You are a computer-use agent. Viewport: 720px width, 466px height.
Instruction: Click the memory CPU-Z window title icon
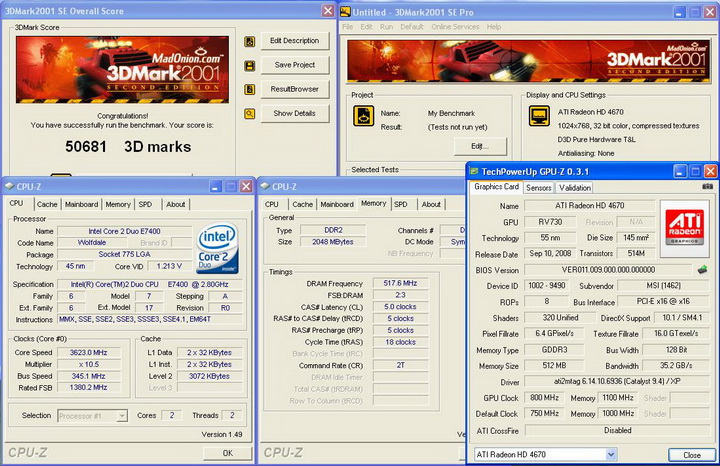pos(265,186)
